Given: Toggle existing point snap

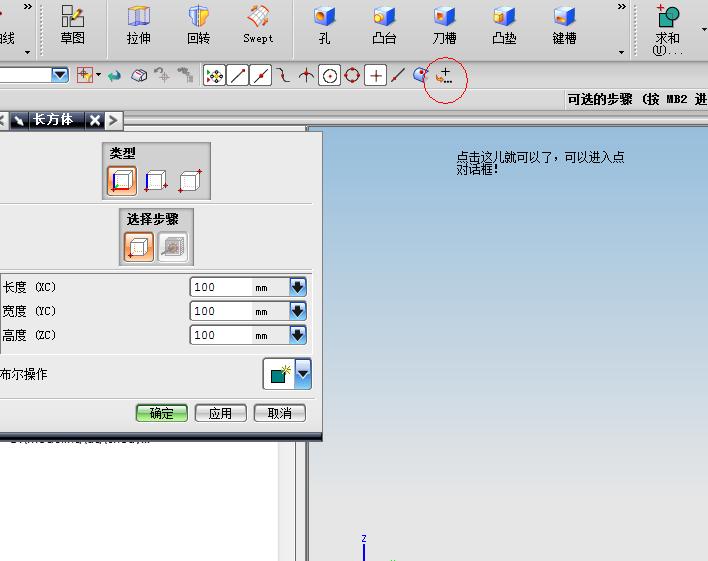Looking at the screenshot, I should (376, 75).
